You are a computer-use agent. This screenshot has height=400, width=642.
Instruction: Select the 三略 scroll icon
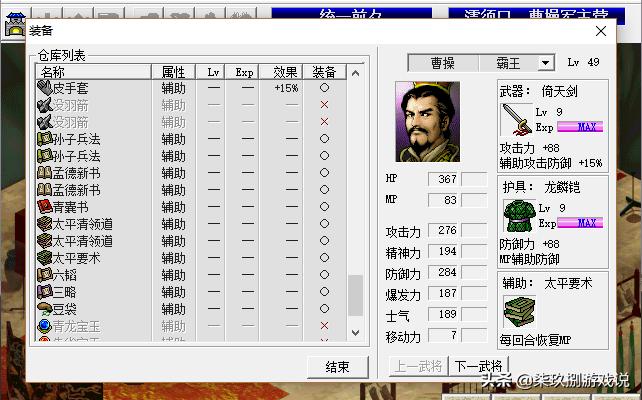coord(44,292)
